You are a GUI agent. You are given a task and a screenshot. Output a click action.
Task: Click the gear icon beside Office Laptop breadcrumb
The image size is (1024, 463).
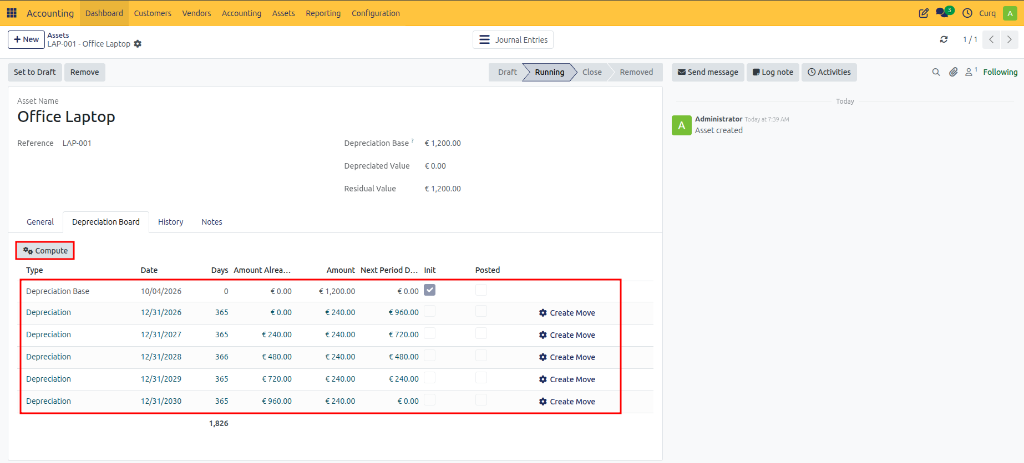137,44
